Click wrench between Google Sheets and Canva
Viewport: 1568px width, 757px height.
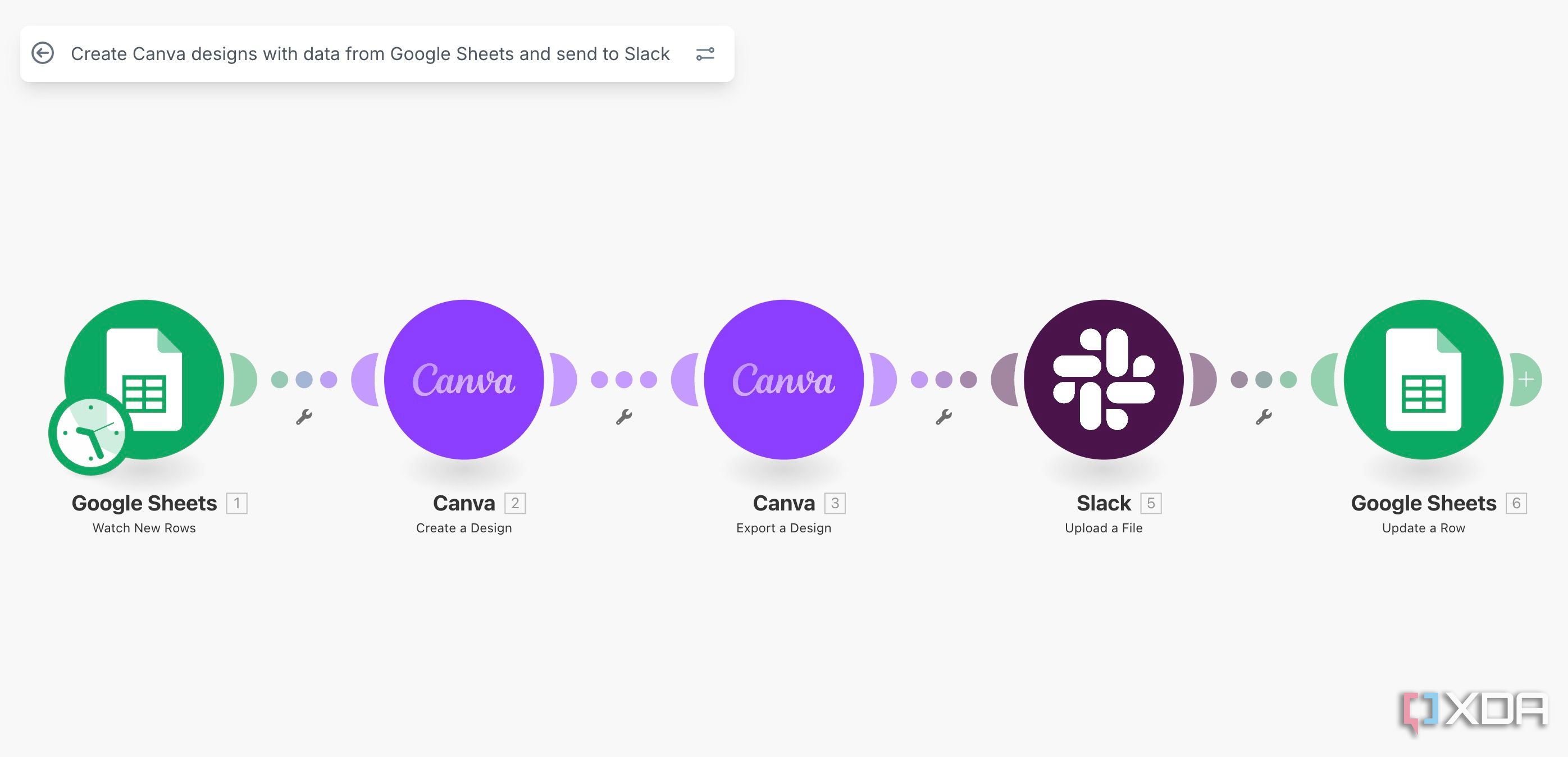pyautogui.click(x=304, y=417)
